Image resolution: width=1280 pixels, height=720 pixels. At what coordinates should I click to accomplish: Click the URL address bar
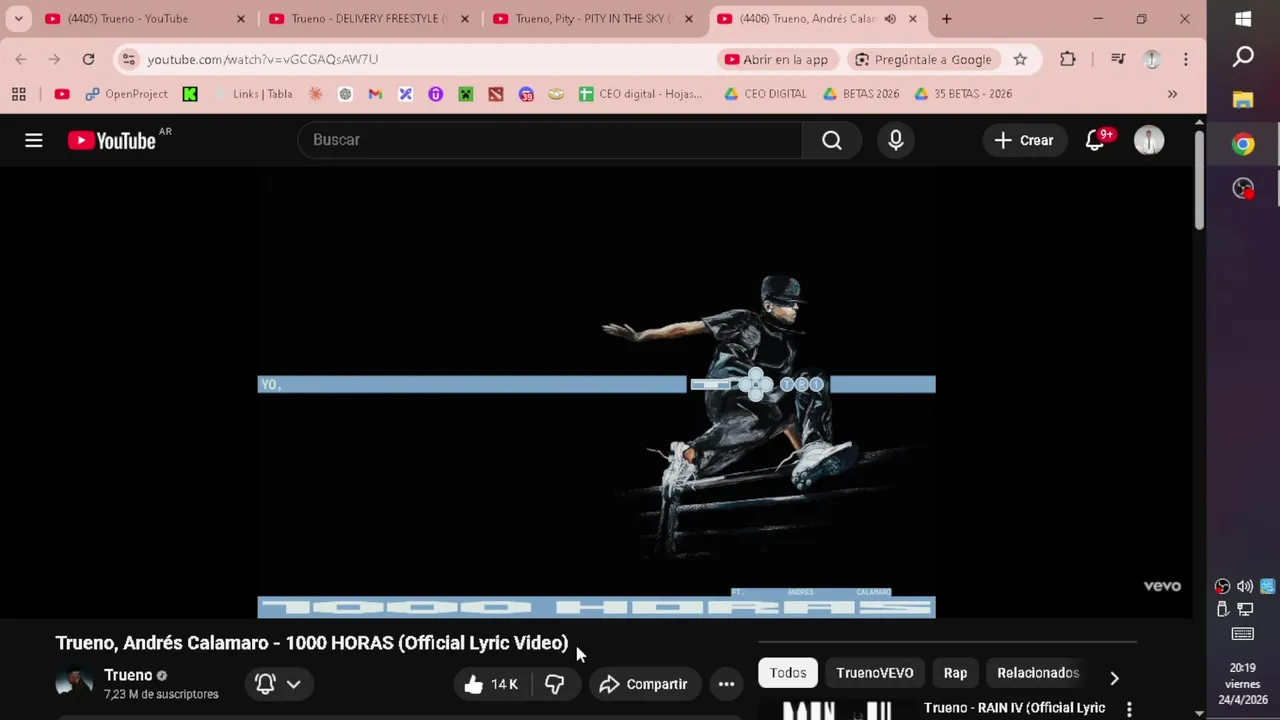430,60
